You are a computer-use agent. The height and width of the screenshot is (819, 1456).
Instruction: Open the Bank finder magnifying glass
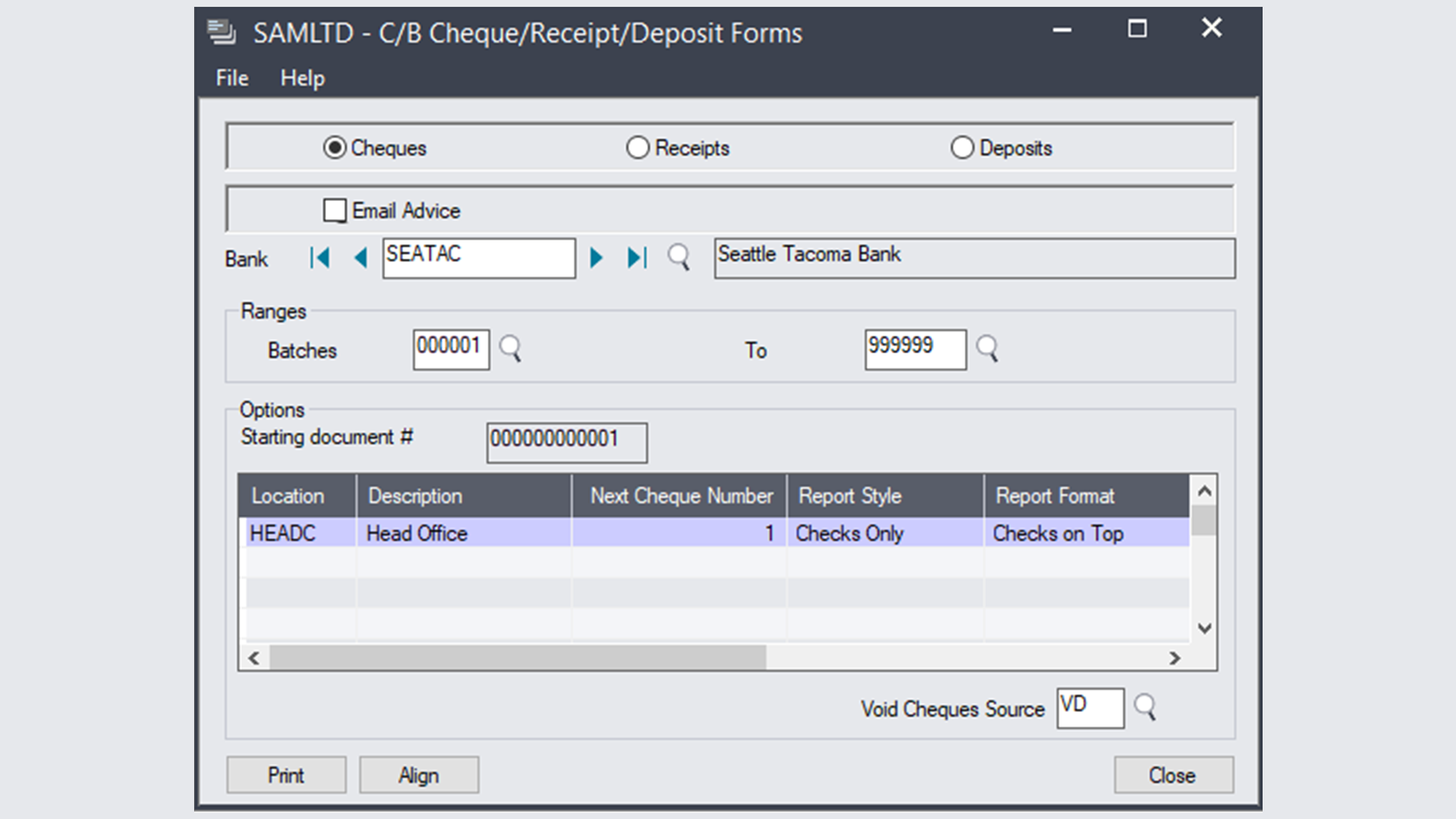[679, 258]
